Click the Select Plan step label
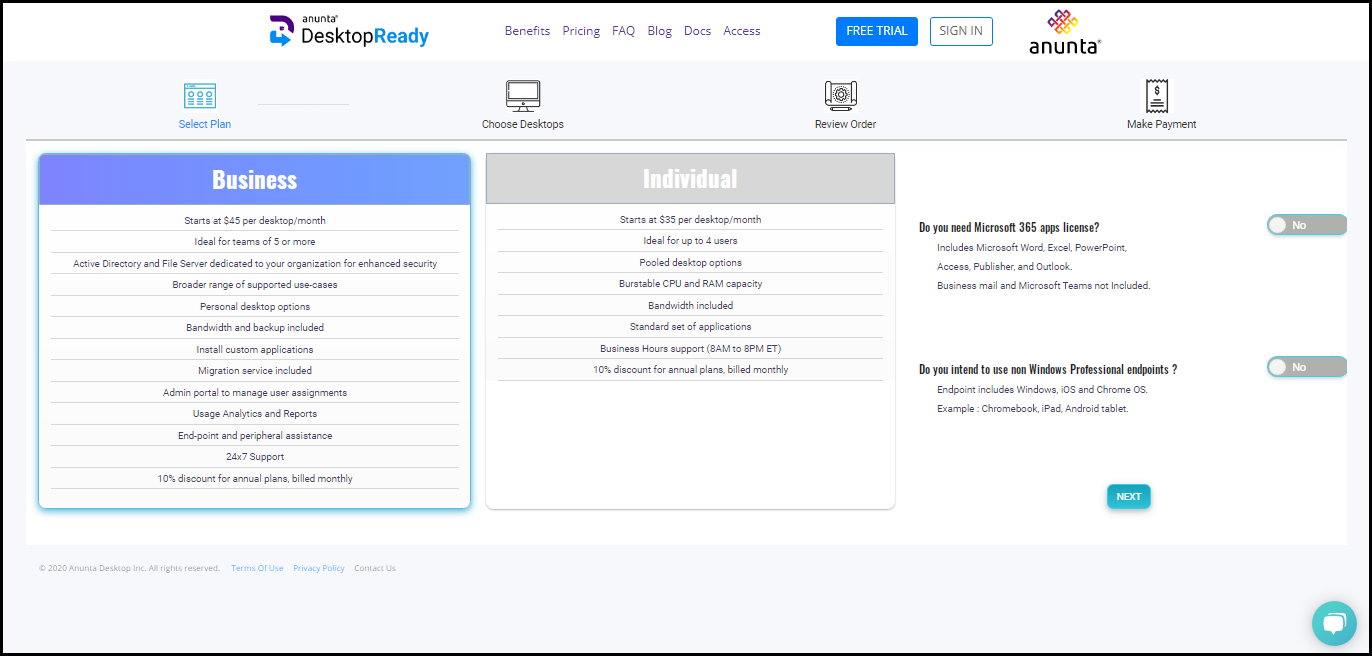 coord(205,124)
